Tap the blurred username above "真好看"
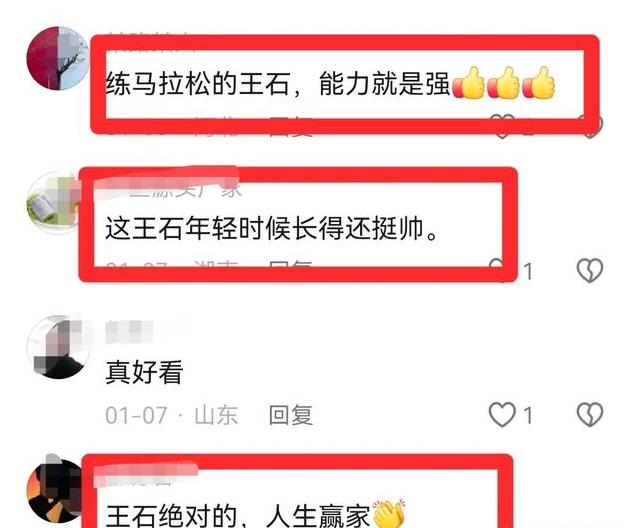Viewport: 636px width, 528px height. pos(130,332)
